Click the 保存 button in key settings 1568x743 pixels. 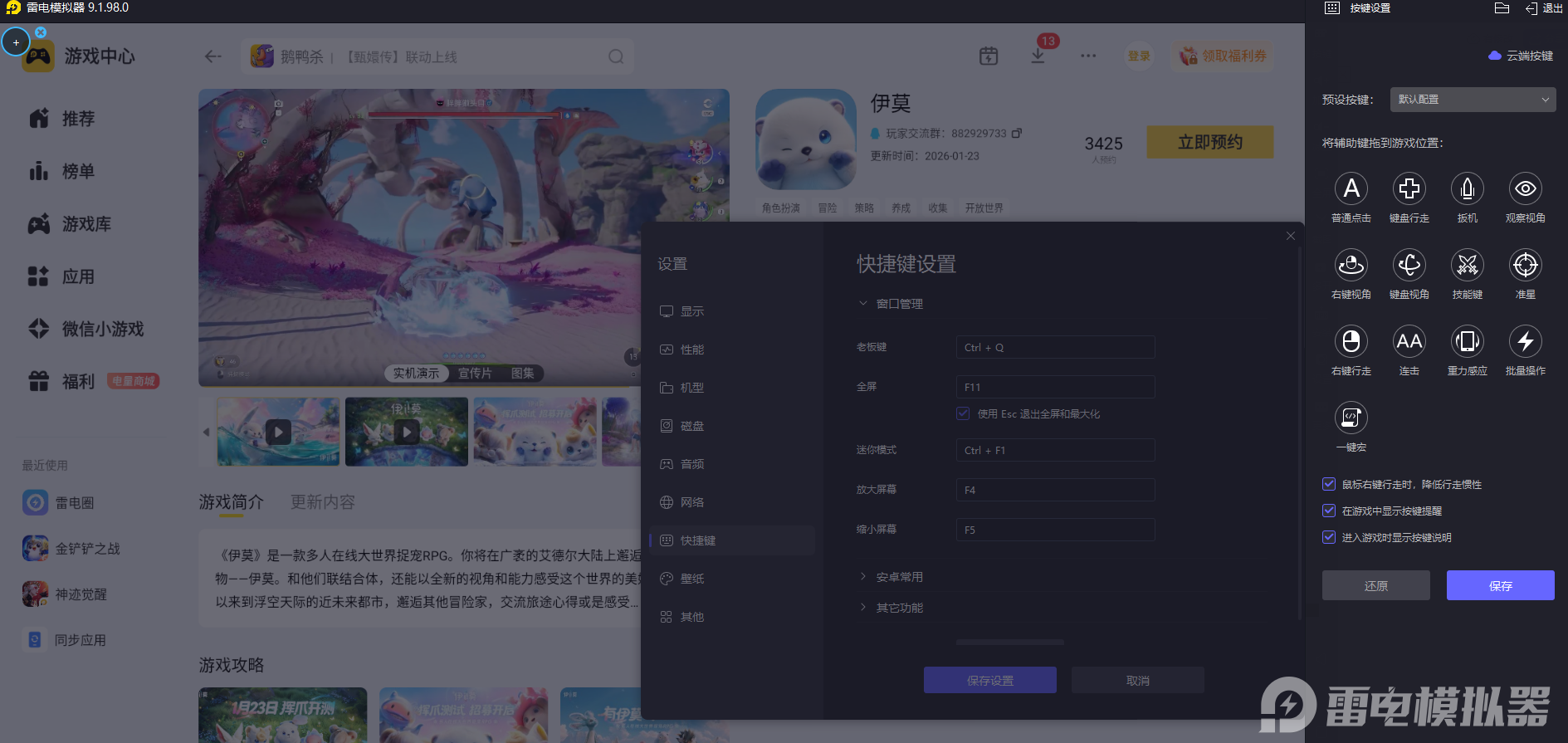pyautogui.click(x=1500, y=585)
